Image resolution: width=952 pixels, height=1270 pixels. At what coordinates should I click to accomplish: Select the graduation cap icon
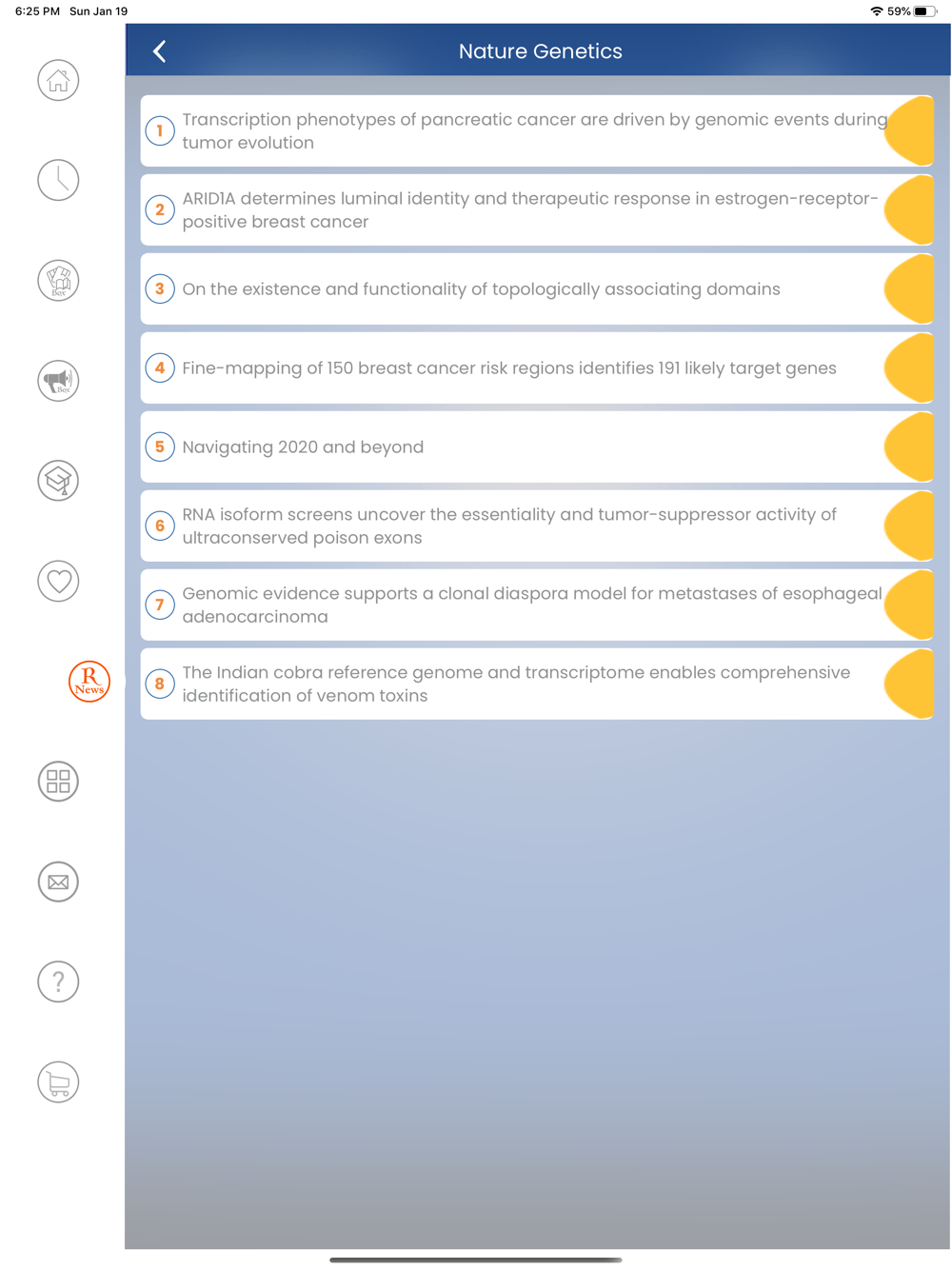[x=58, y=481]
